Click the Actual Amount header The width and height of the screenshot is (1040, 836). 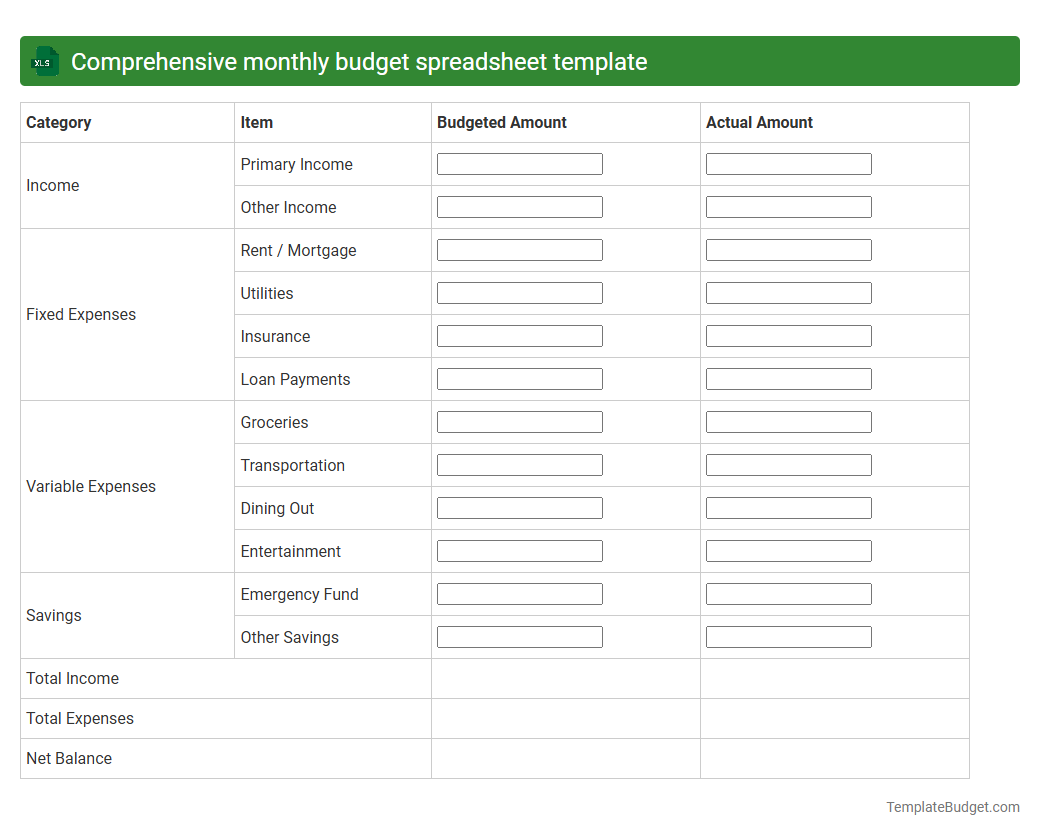[757, 122]
